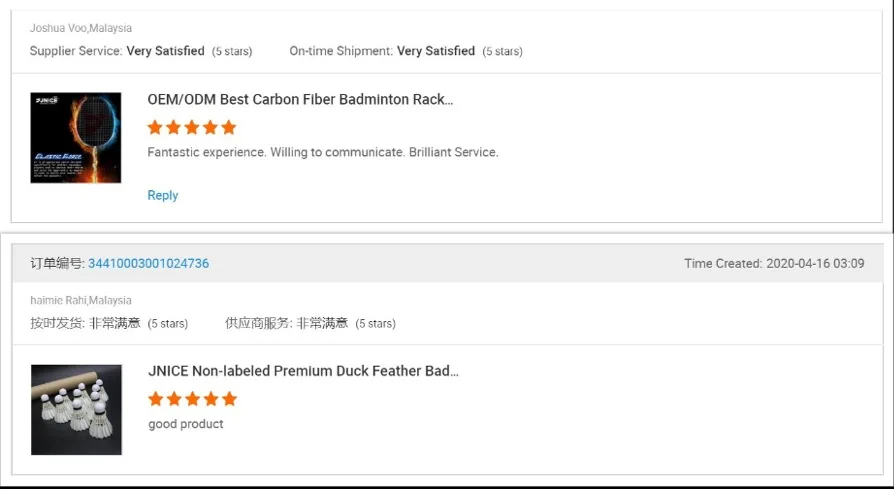894x489 pixels.
Task: Click second star of the racket review rating
Action: [173, 128]
